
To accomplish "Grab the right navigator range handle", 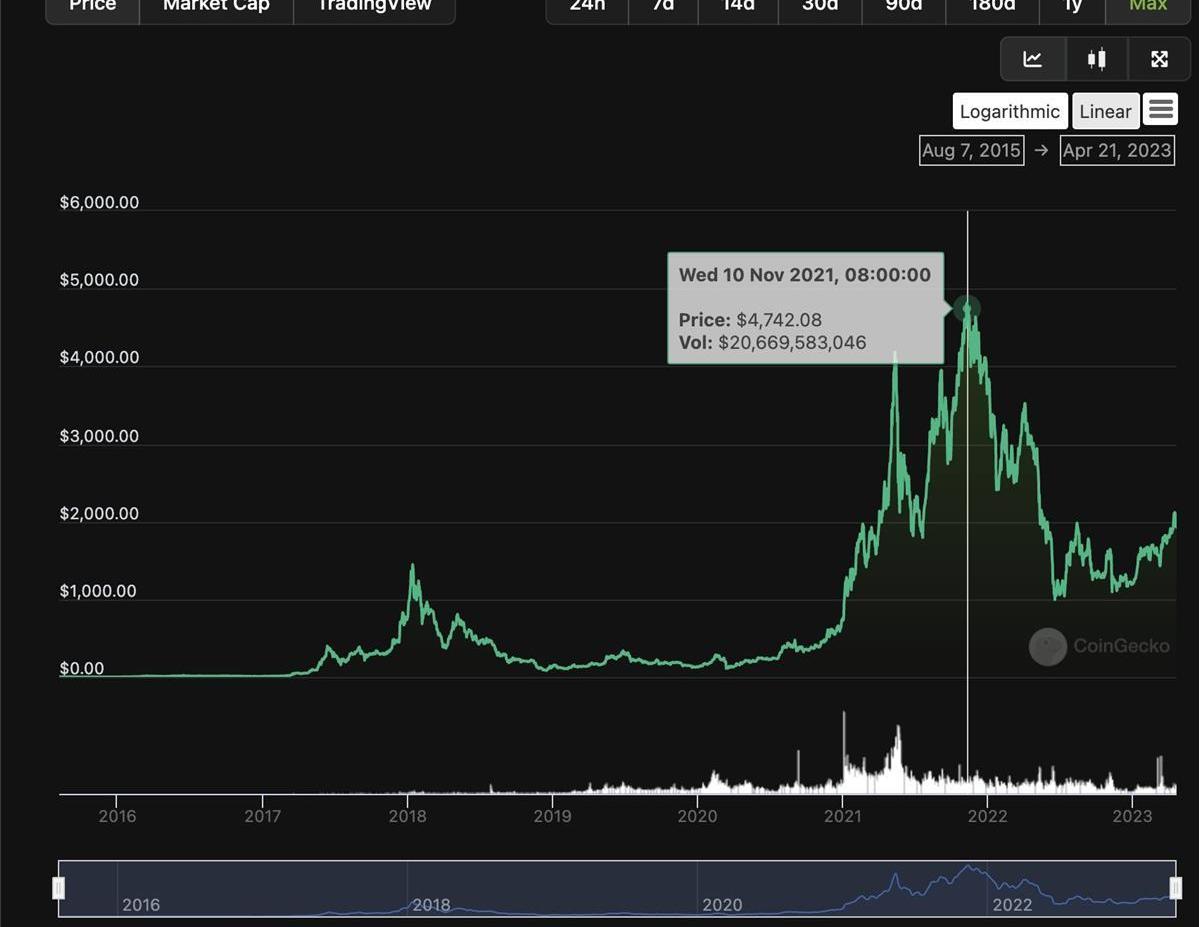I will [x=1175, y=888].
